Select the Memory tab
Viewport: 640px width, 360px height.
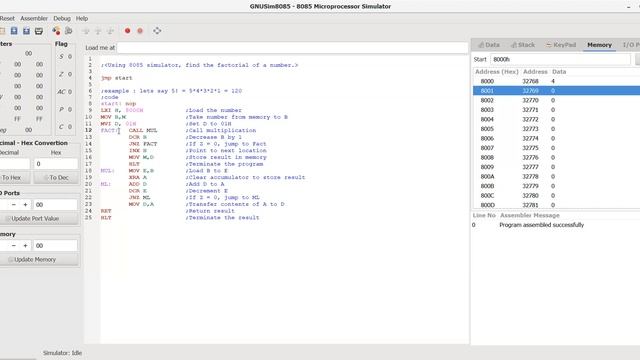[x=599, y=45]
